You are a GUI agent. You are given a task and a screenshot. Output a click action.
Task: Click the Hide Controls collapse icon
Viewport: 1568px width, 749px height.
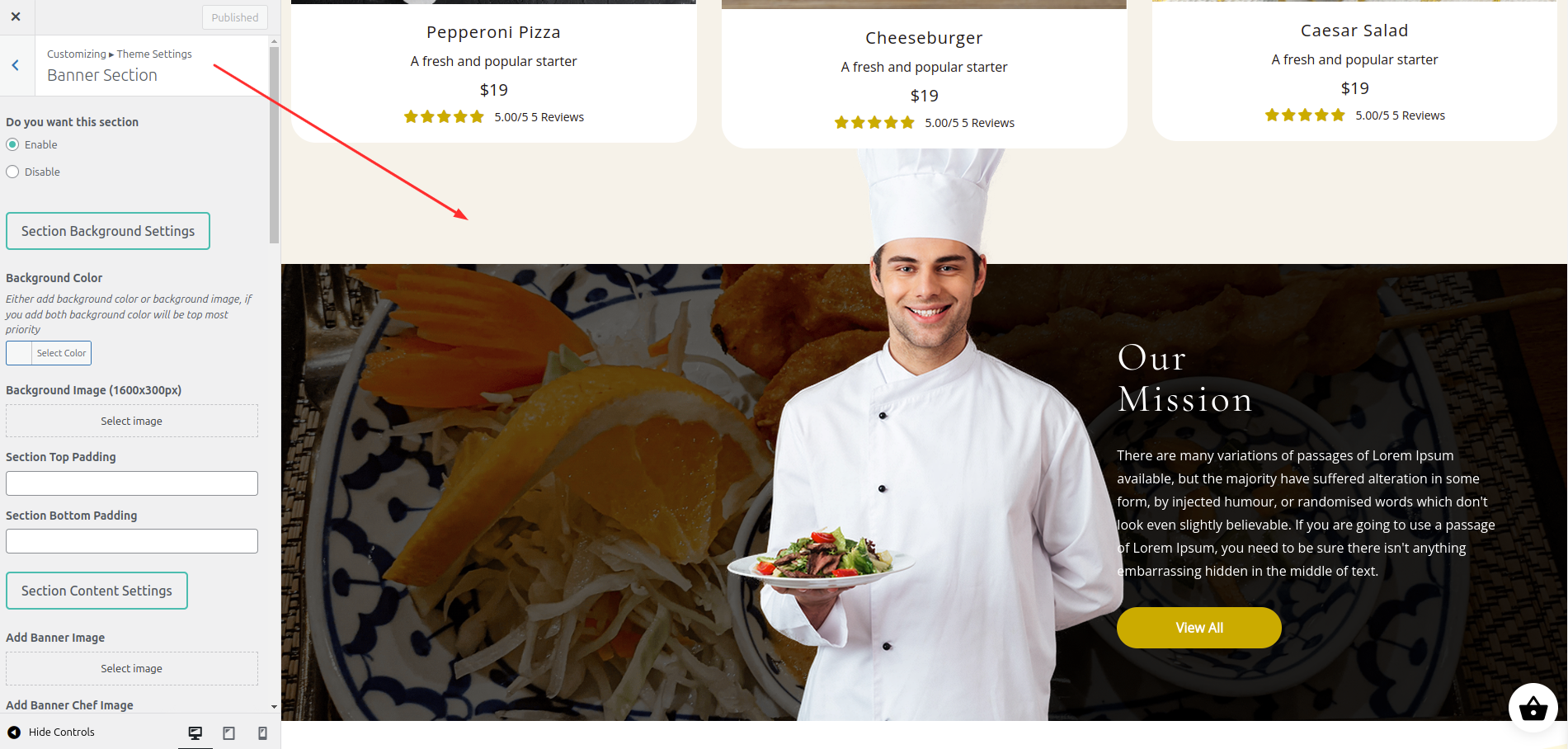click(x=14, y=732)
